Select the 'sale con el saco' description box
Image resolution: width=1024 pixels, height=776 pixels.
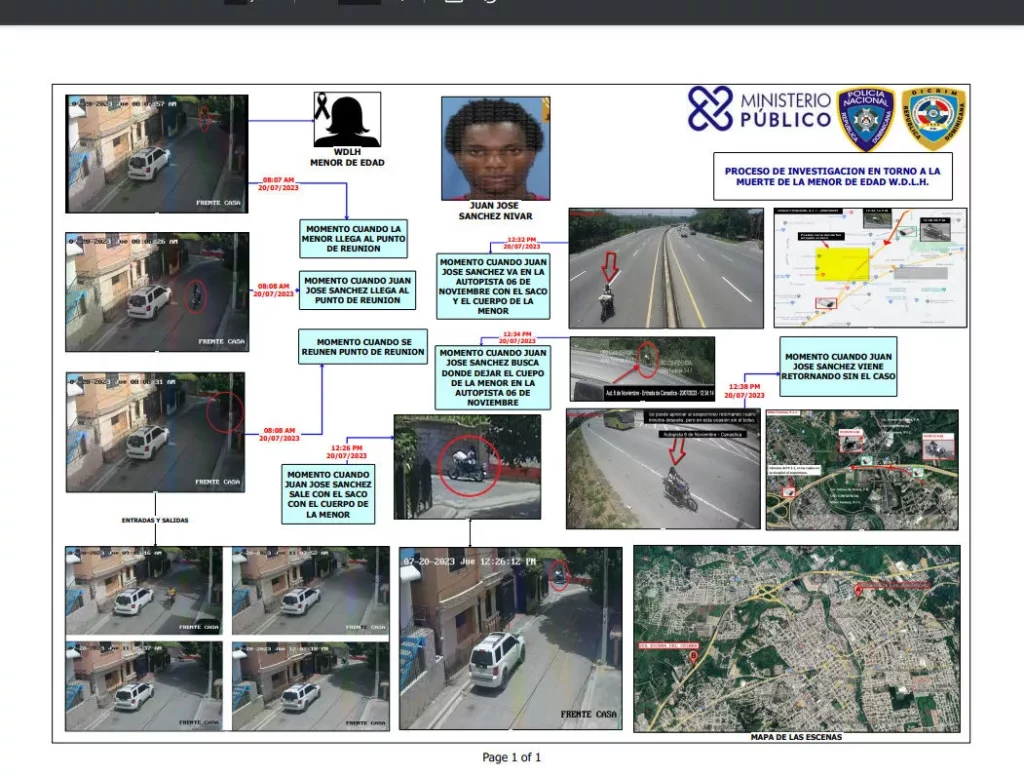(329, 494)
